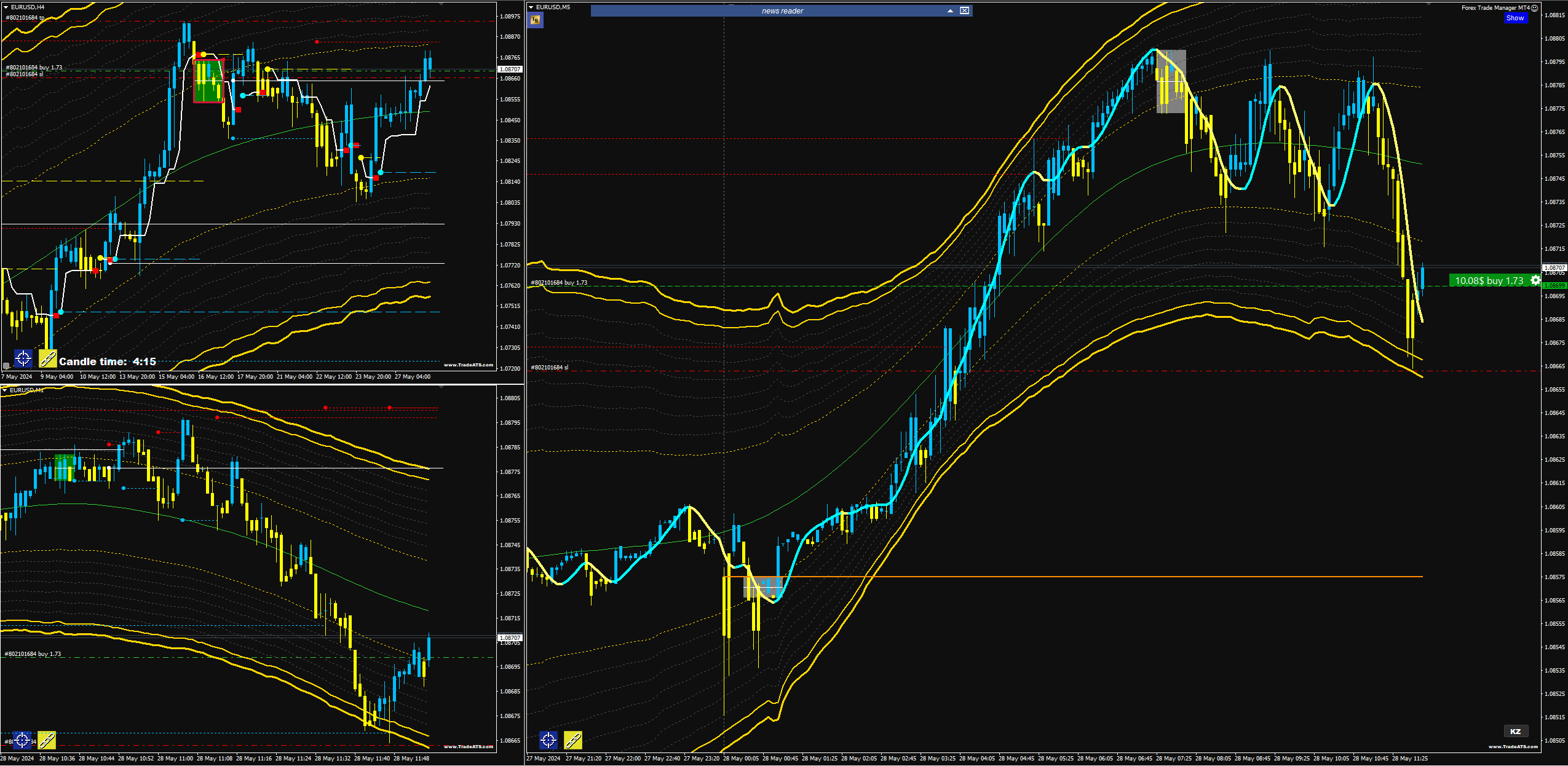
Task: Click the www.TradeATS.com link on M5 chart
Action: click(1513, 746)
